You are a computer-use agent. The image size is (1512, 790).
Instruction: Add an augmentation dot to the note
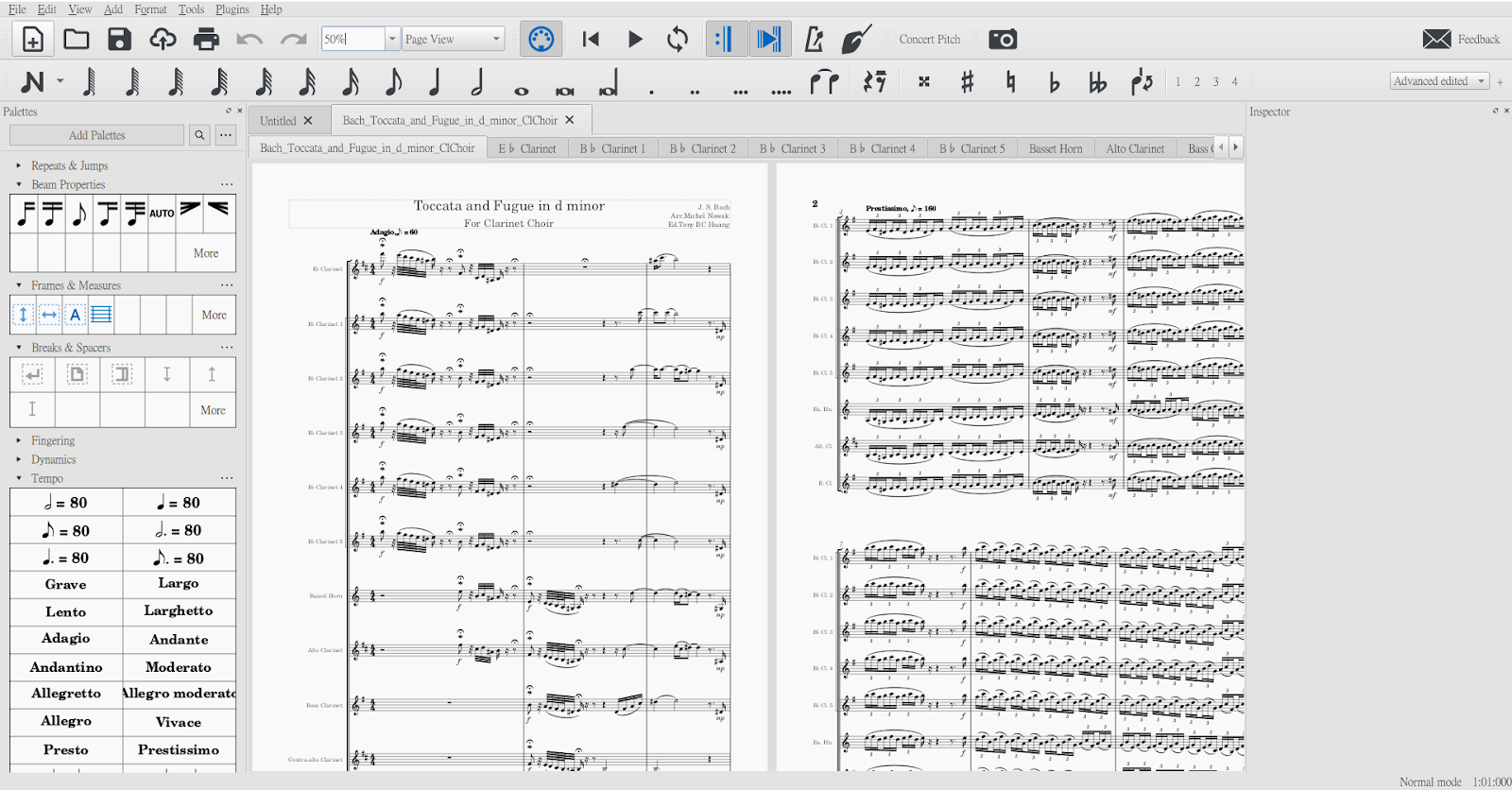[651, 92]
